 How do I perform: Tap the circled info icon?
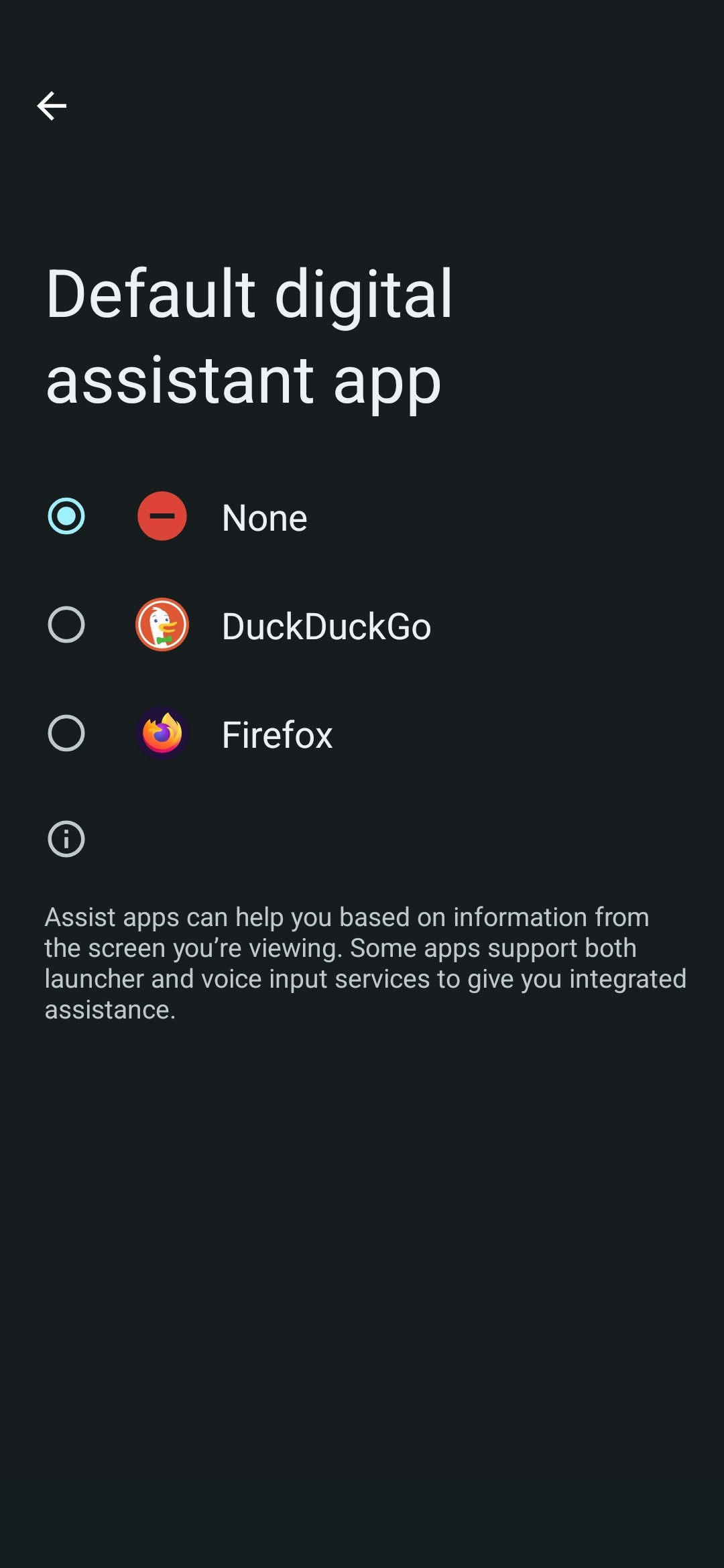click(x=66, y=839)
